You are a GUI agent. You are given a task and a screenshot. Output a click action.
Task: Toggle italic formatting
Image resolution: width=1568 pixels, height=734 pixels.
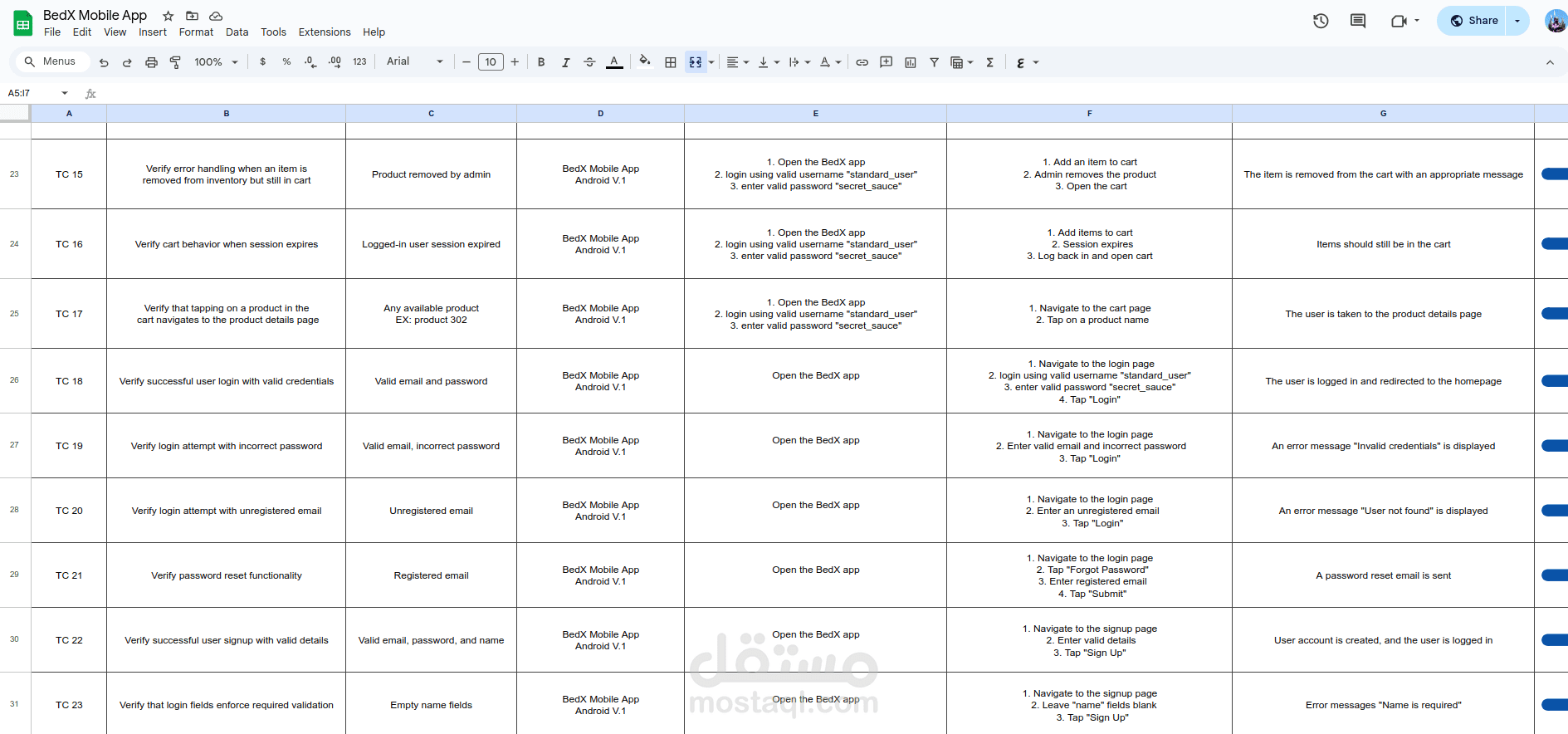pyautogui.click(x=565, y=62)
